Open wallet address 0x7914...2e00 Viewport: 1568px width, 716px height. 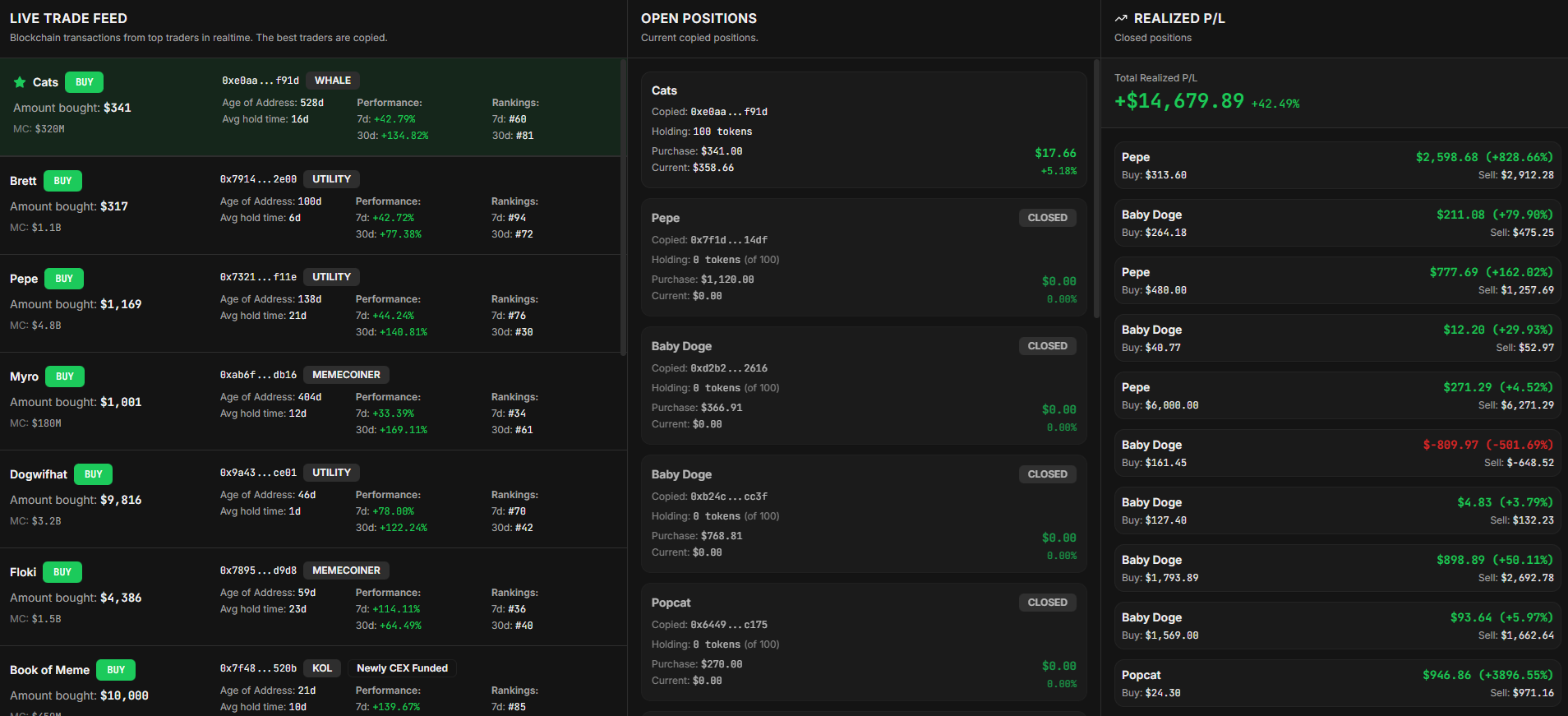[258, 179]
